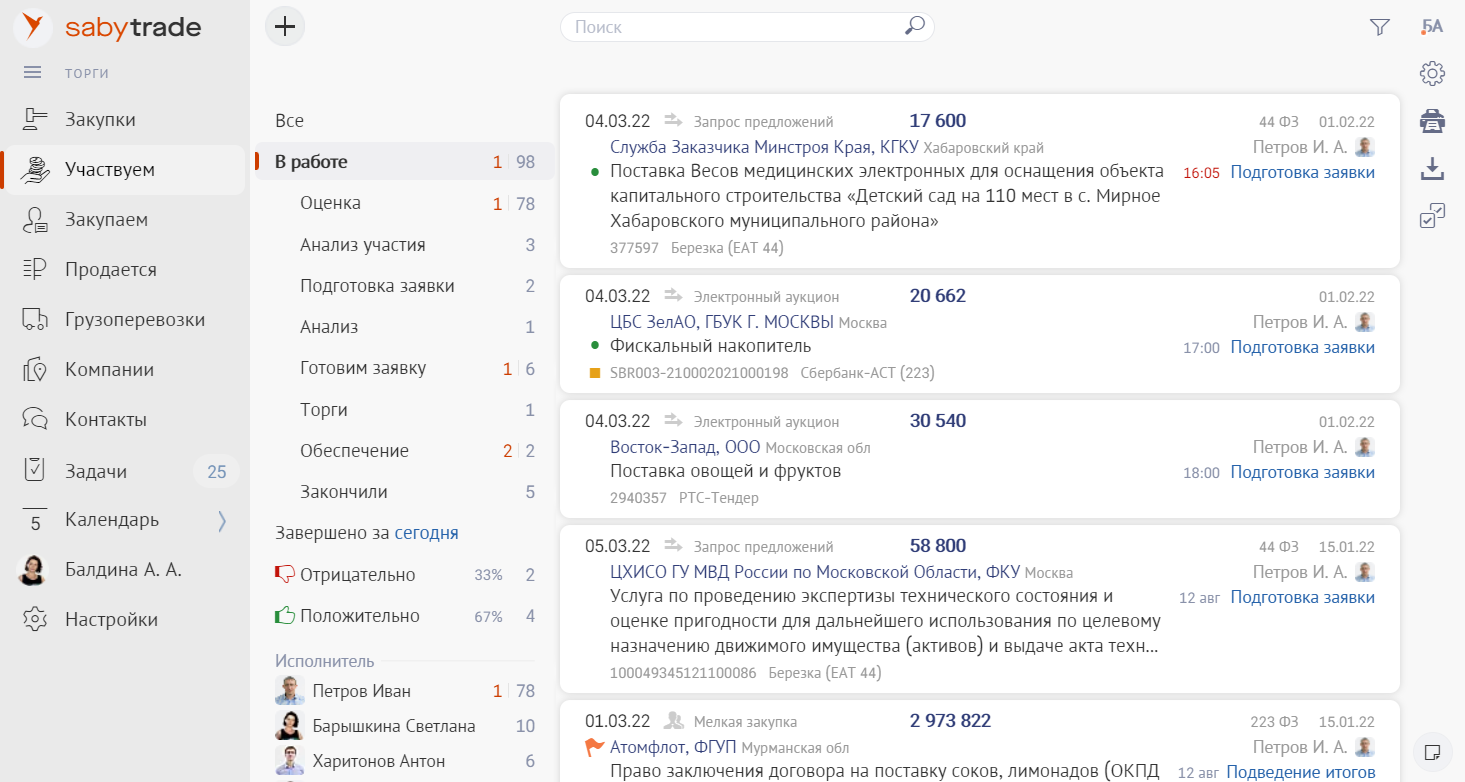Open the Восток-Запад, ООО company link
Screen dimensions: 1465x782
[x=685, y=447]
